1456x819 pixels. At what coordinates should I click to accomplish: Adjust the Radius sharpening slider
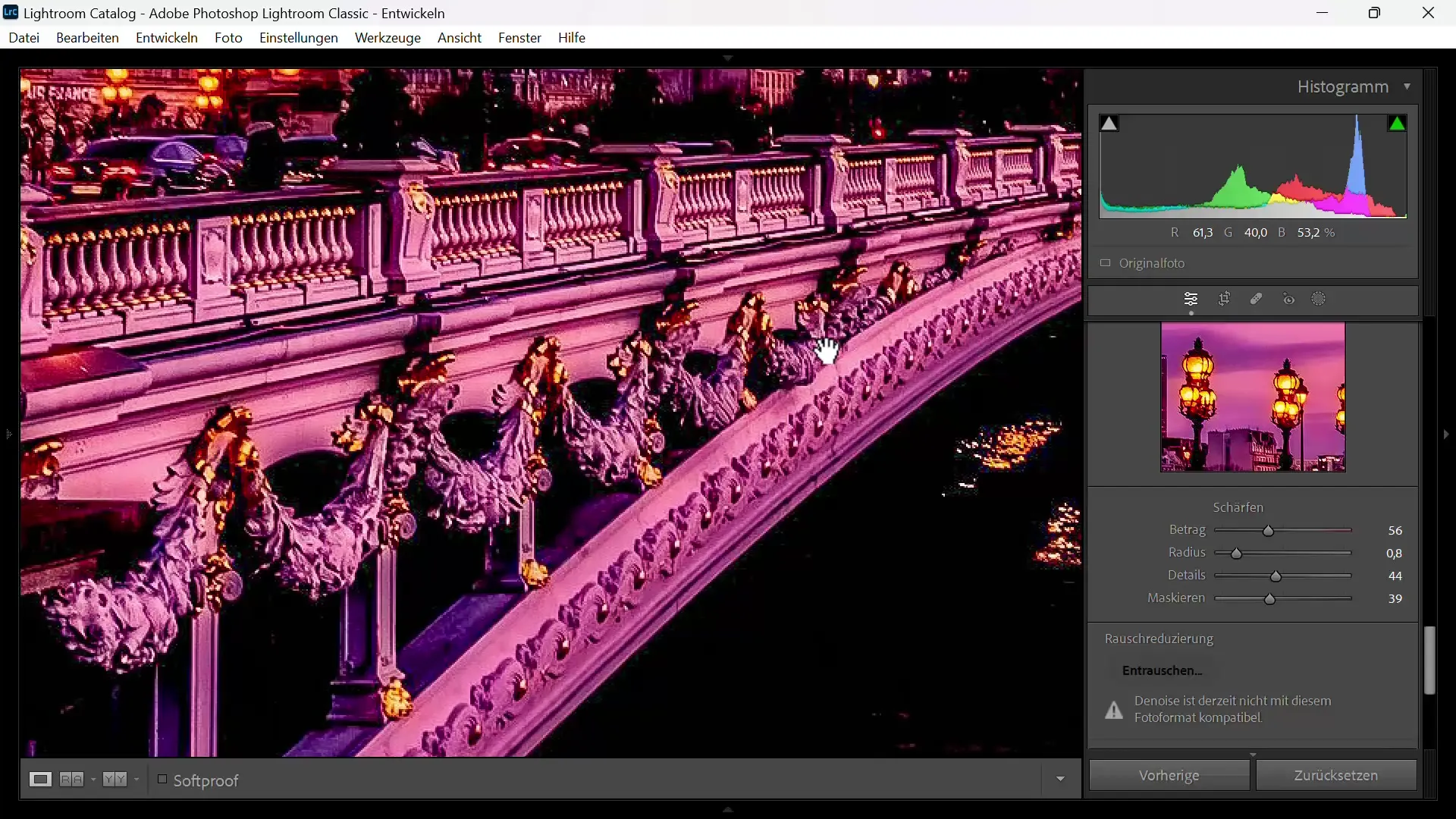pos(1238,554)
